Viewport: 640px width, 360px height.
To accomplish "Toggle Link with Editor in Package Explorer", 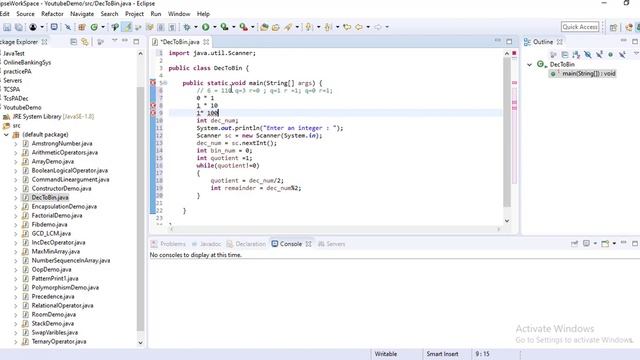I will click(x=85, y=42).
